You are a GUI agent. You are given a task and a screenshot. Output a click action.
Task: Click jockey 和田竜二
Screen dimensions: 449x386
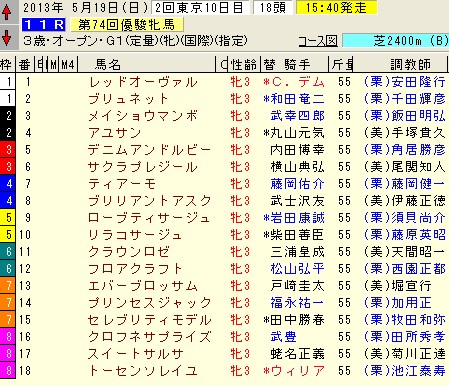(x=297, y=99)
